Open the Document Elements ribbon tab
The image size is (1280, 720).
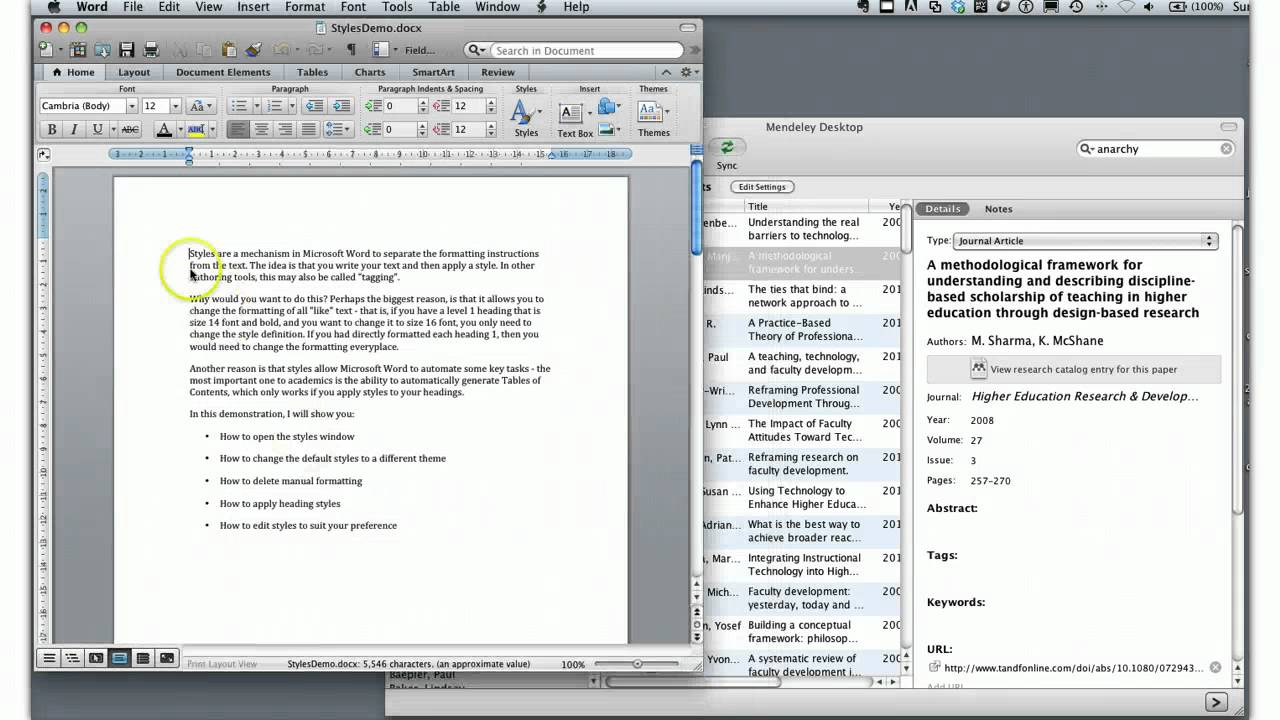[x=223, y=72]
